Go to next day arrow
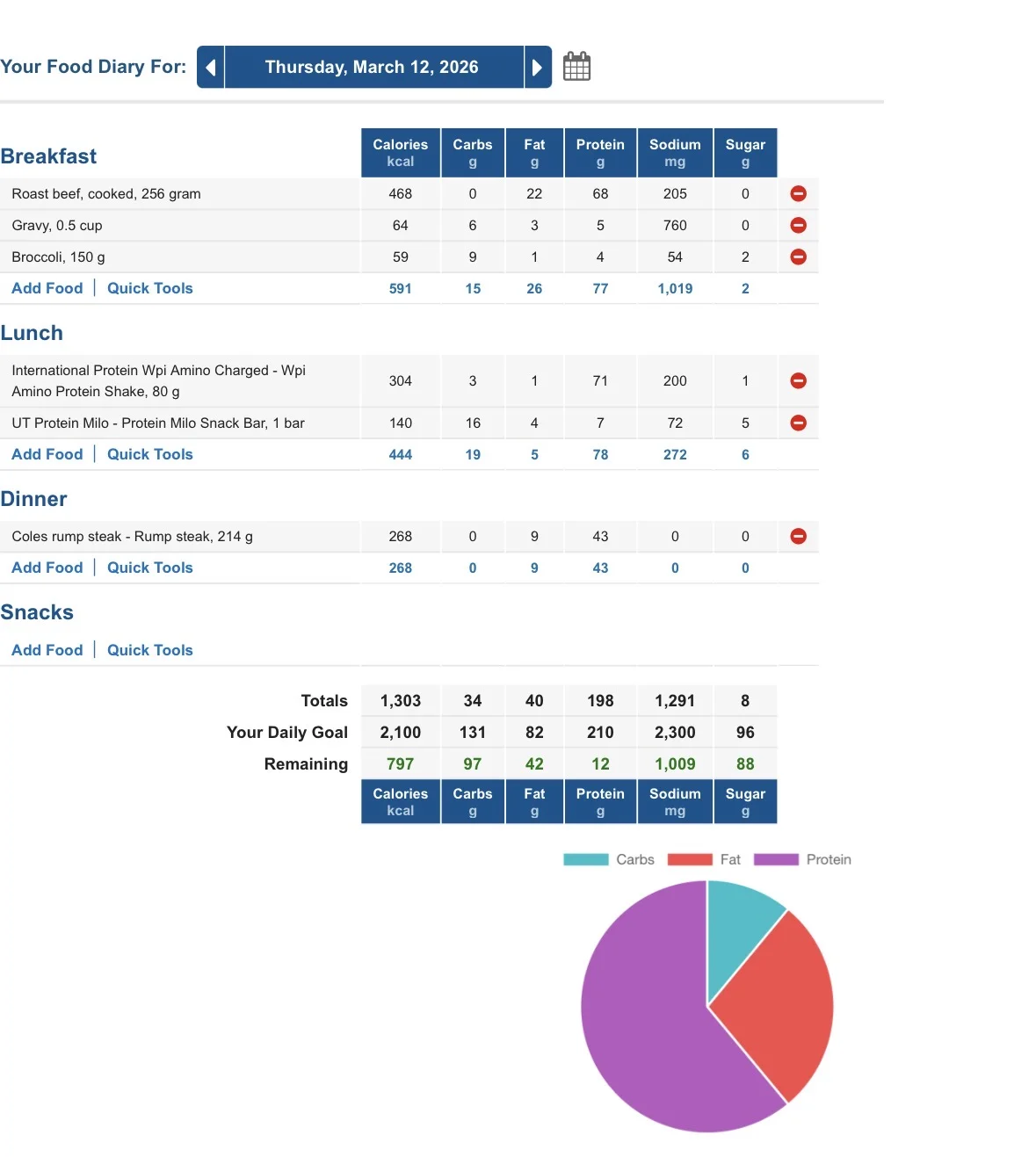Viewport: 1036px width, 1157px height. pos(538,68)
